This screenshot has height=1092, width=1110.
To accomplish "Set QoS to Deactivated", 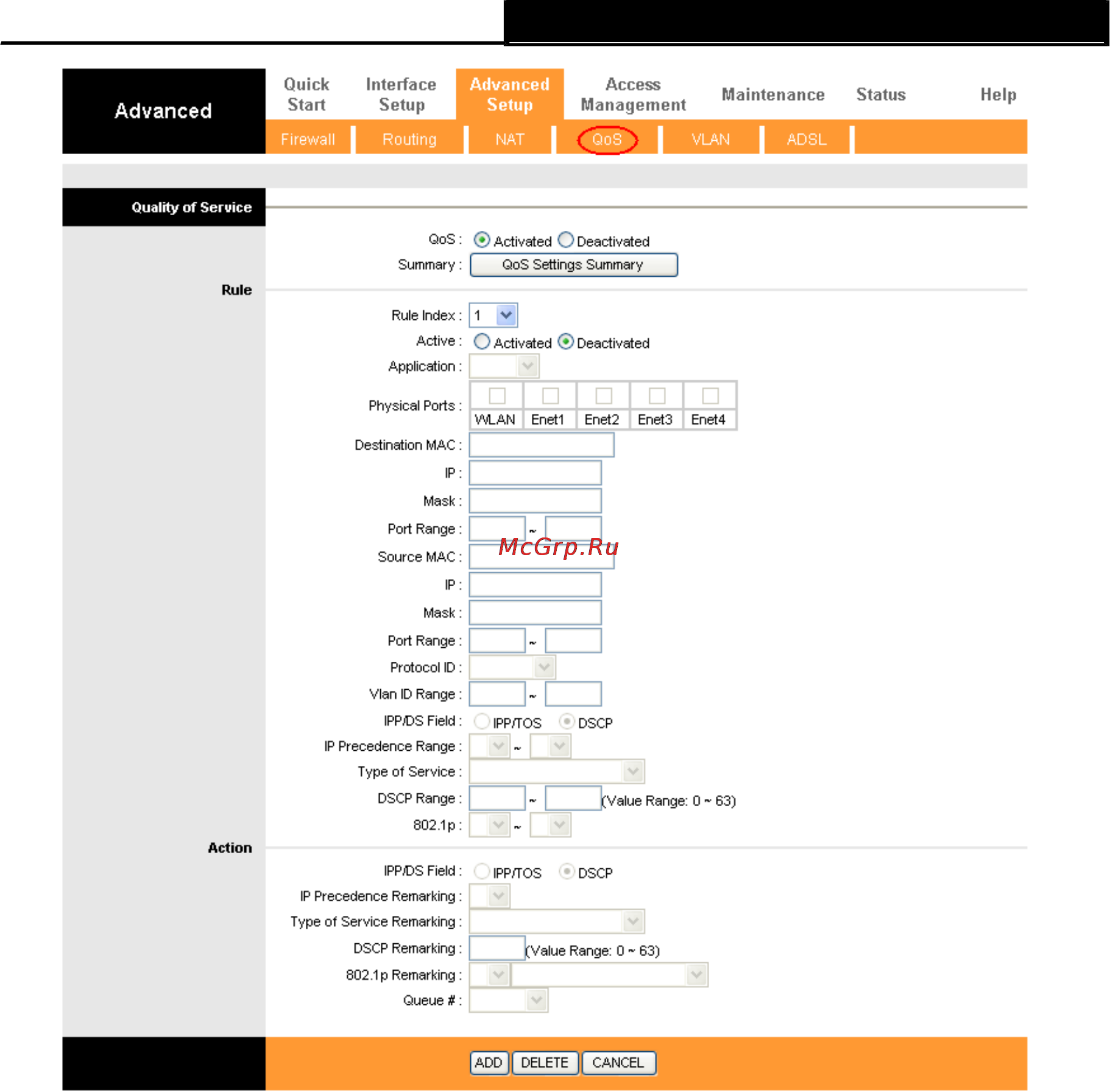I will 566,240.
